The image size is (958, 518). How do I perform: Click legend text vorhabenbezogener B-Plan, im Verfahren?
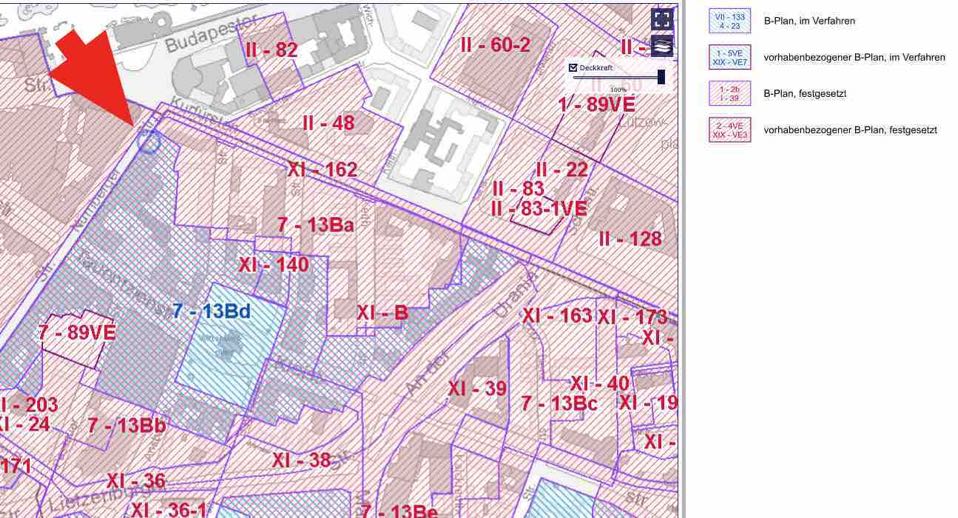coord(854,57)
